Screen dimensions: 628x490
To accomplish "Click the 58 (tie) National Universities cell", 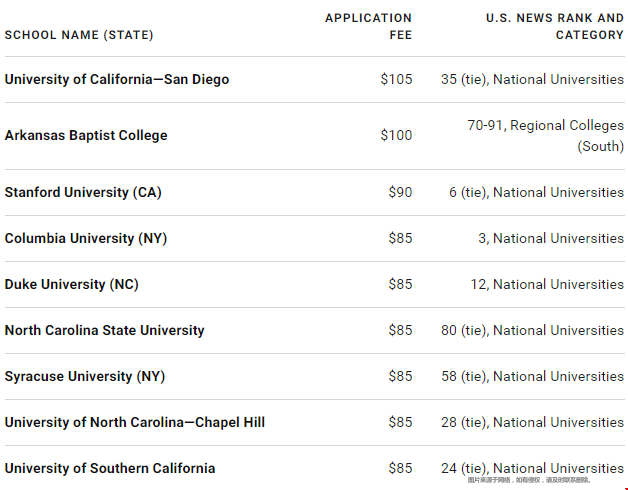I will coord(532,377).
